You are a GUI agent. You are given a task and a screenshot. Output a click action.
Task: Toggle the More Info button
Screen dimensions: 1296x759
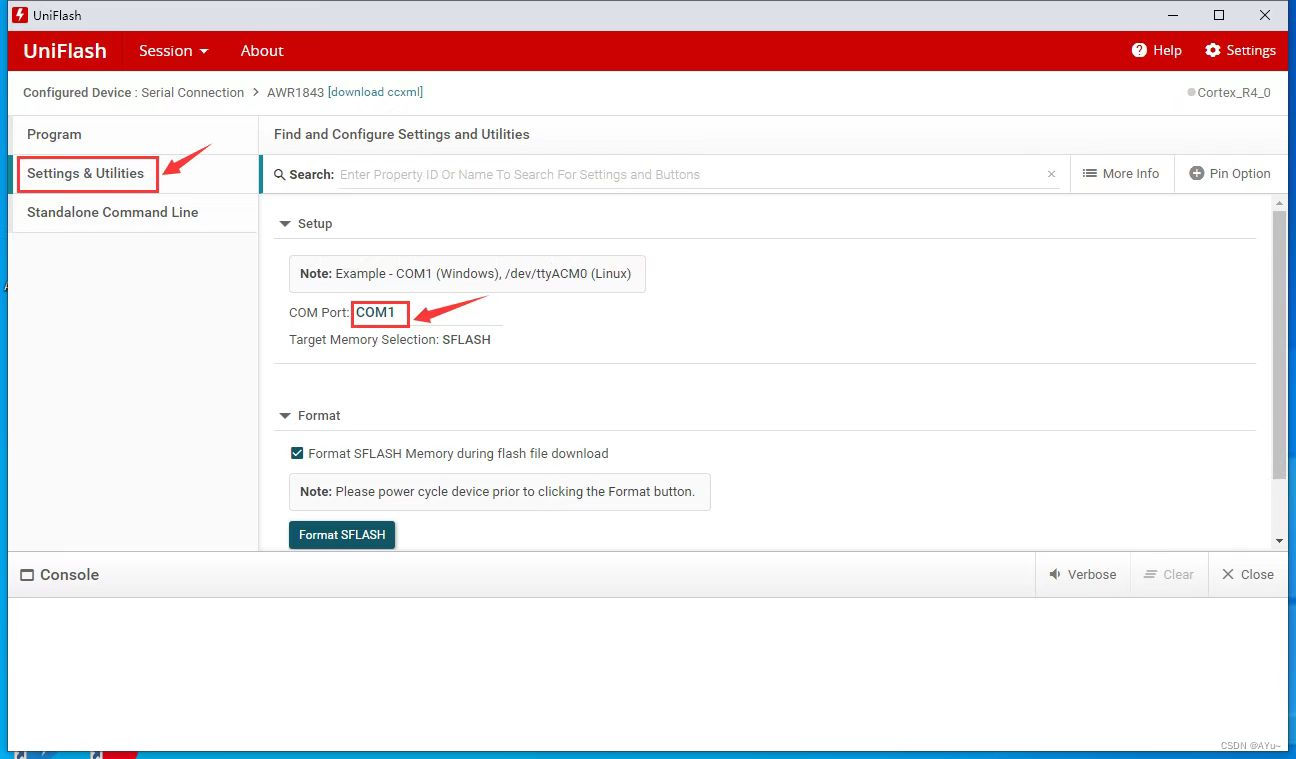pos(1121,174)
